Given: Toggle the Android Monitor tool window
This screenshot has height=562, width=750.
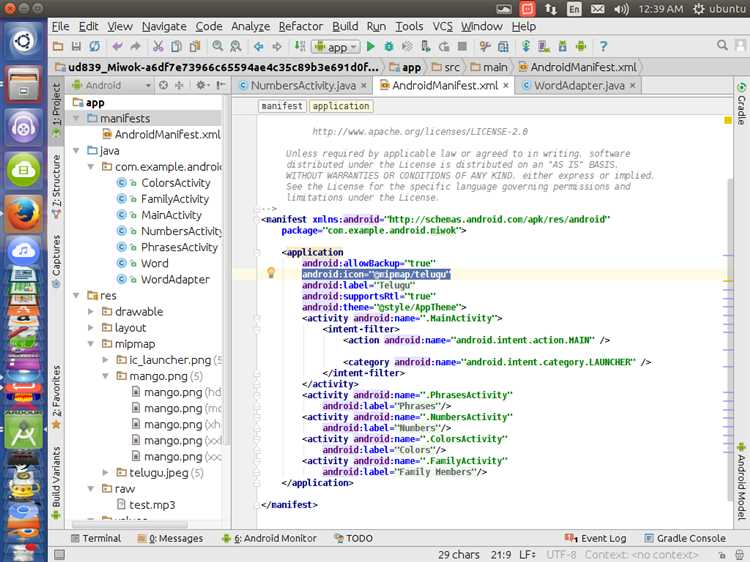Looking at the screenshot, I should pos(275,538).
